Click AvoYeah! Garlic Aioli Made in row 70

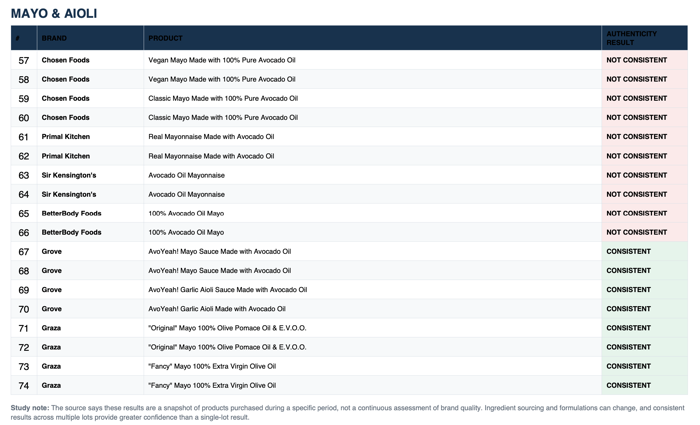tap(217, 309)
